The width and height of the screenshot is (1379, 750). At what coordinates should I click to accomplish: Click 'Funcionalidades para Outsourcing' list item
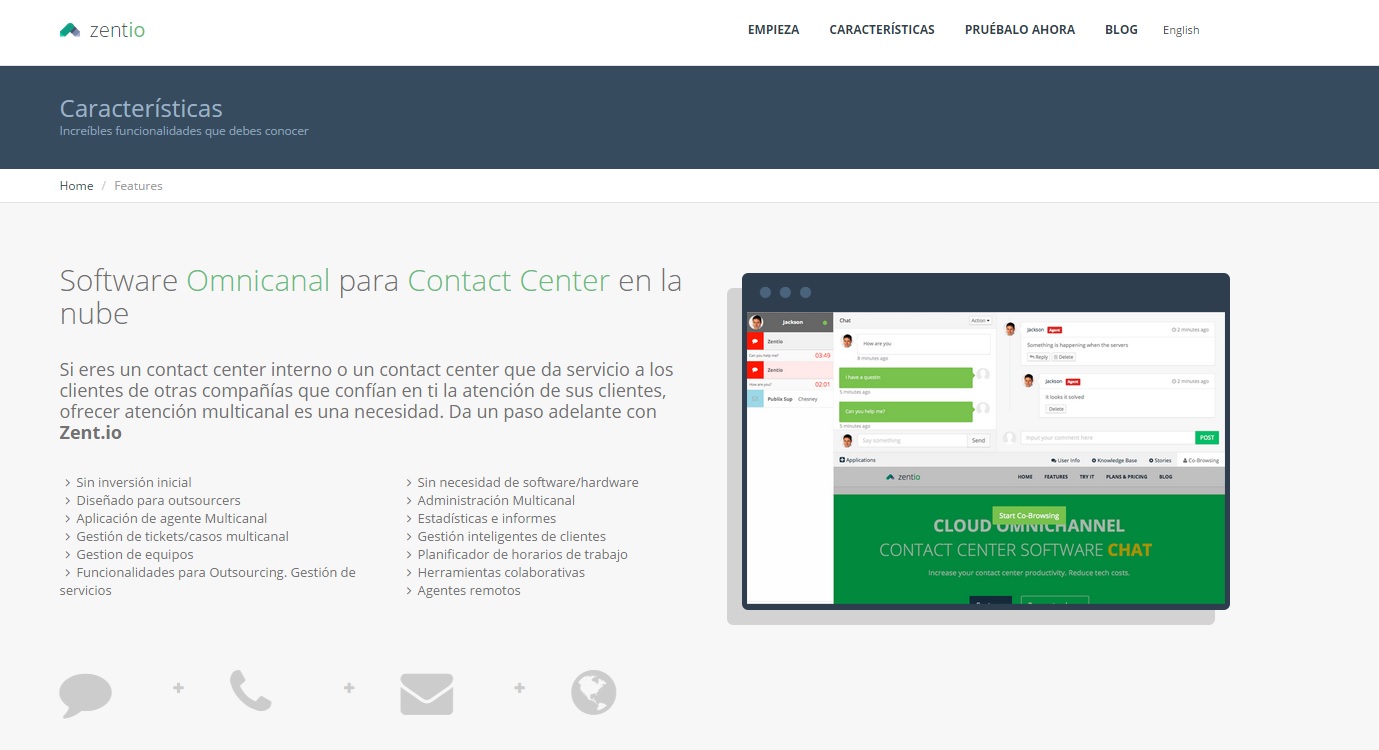click(207, 581)
